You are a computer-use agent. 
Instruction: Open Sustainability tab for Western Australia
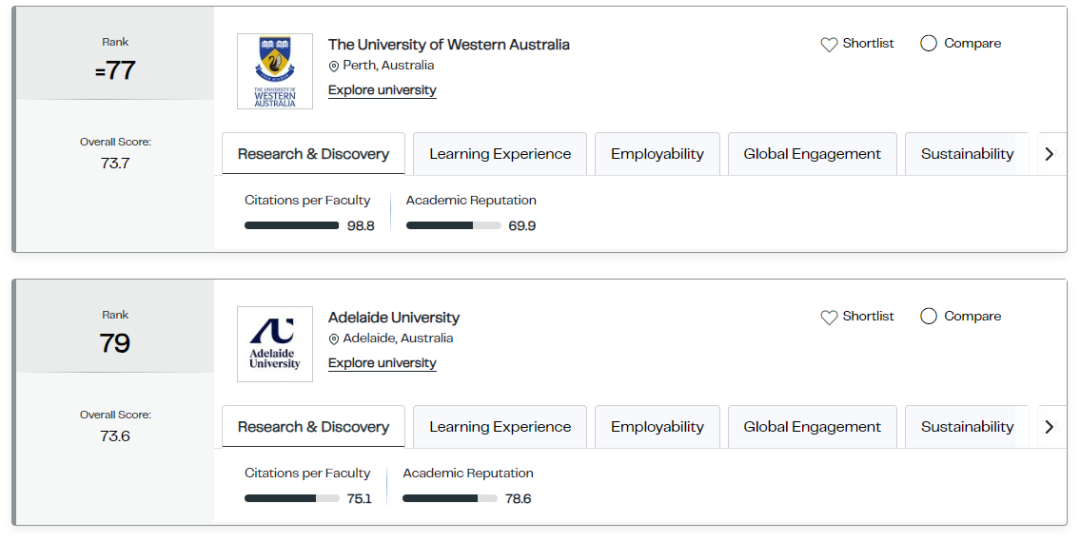pyautogui.click(x=967, y=154)
